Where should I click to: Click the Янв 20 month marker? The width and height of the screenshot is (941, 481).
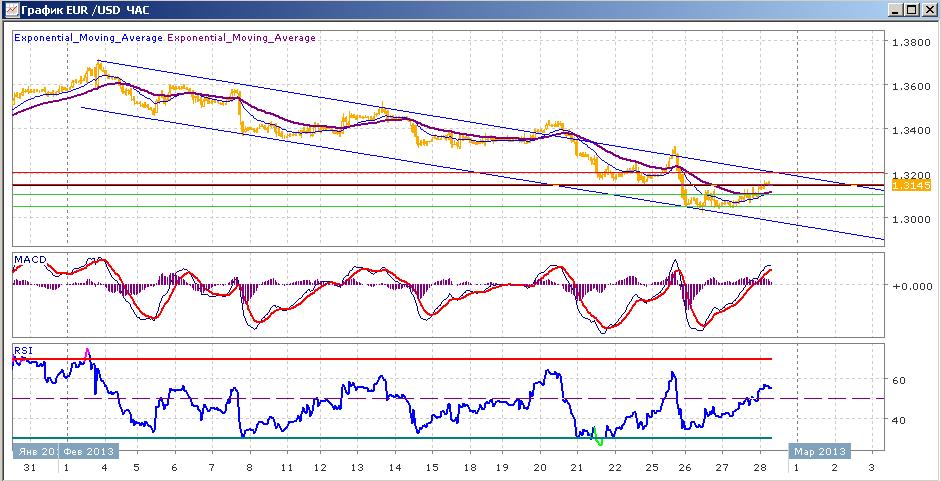[x=35, y=451]
